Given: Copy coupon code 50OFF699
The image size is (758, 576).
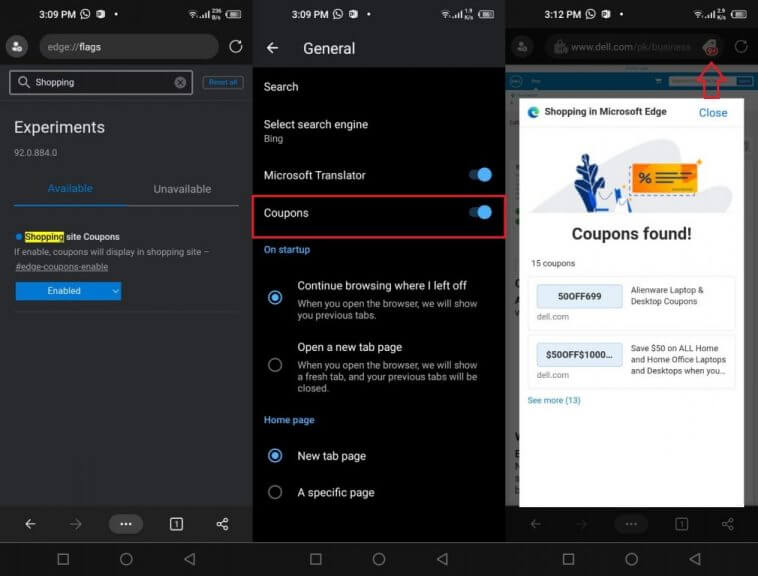Looking at the screenshot, I should (x=579, y=296).
